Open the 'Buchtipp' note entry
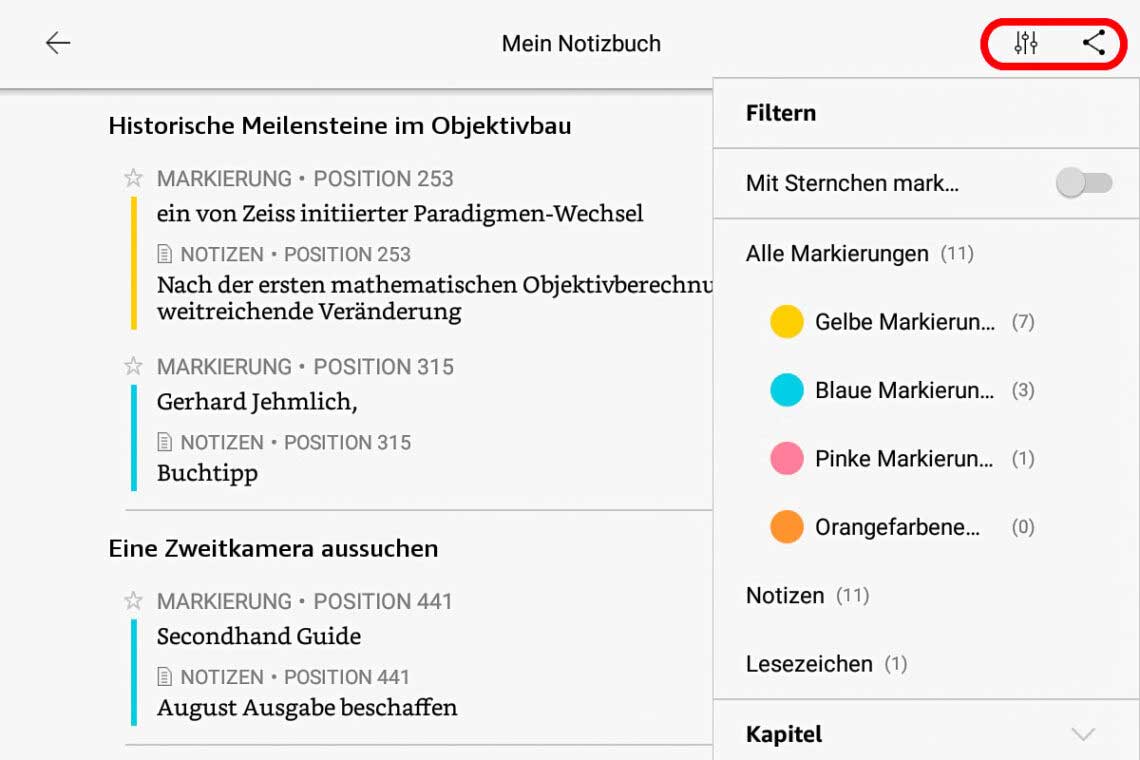Screen dimensions: 1140x760 (207, 473)
